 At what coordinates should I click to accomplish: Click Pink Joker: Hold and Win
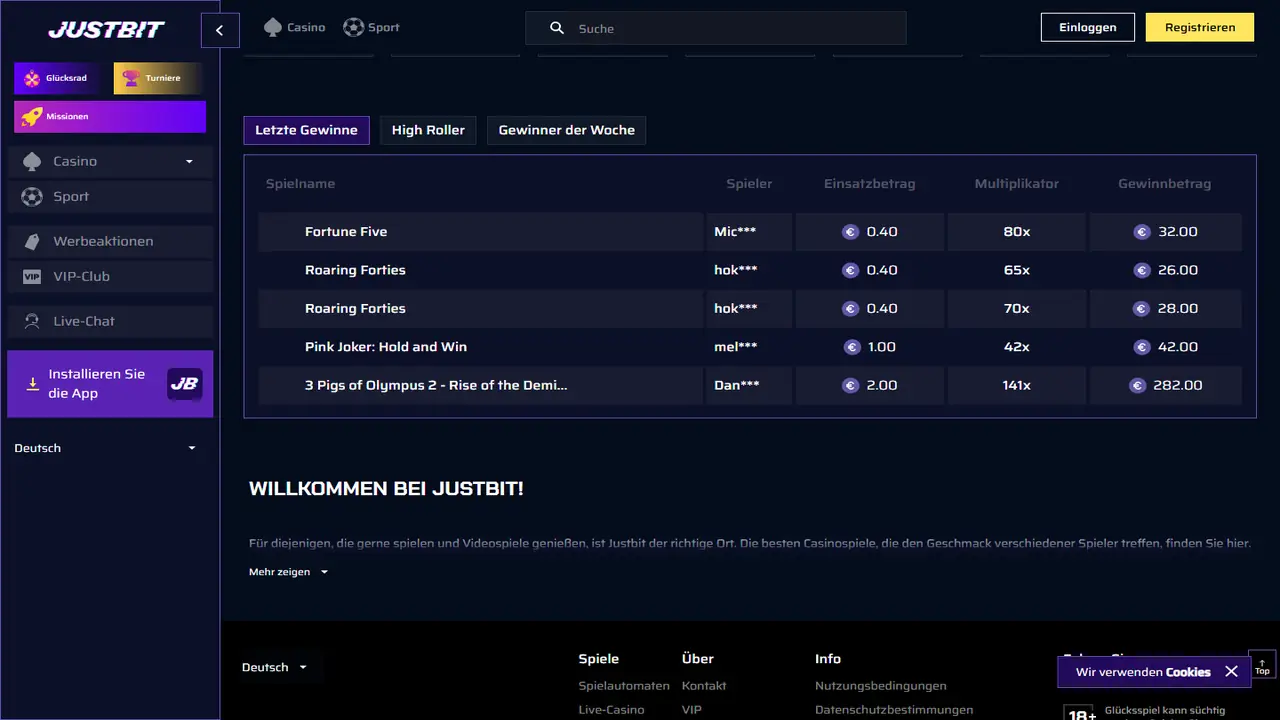coord(386,347)
